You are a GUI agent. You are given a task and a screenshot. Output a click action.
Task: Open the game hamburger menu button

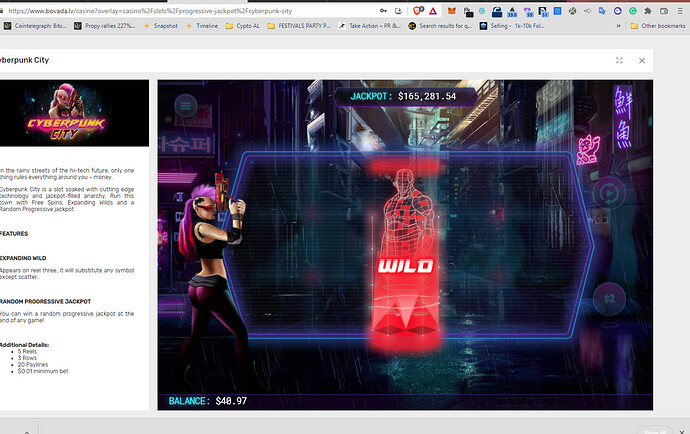pyautogui.click(x=186, y=106)
